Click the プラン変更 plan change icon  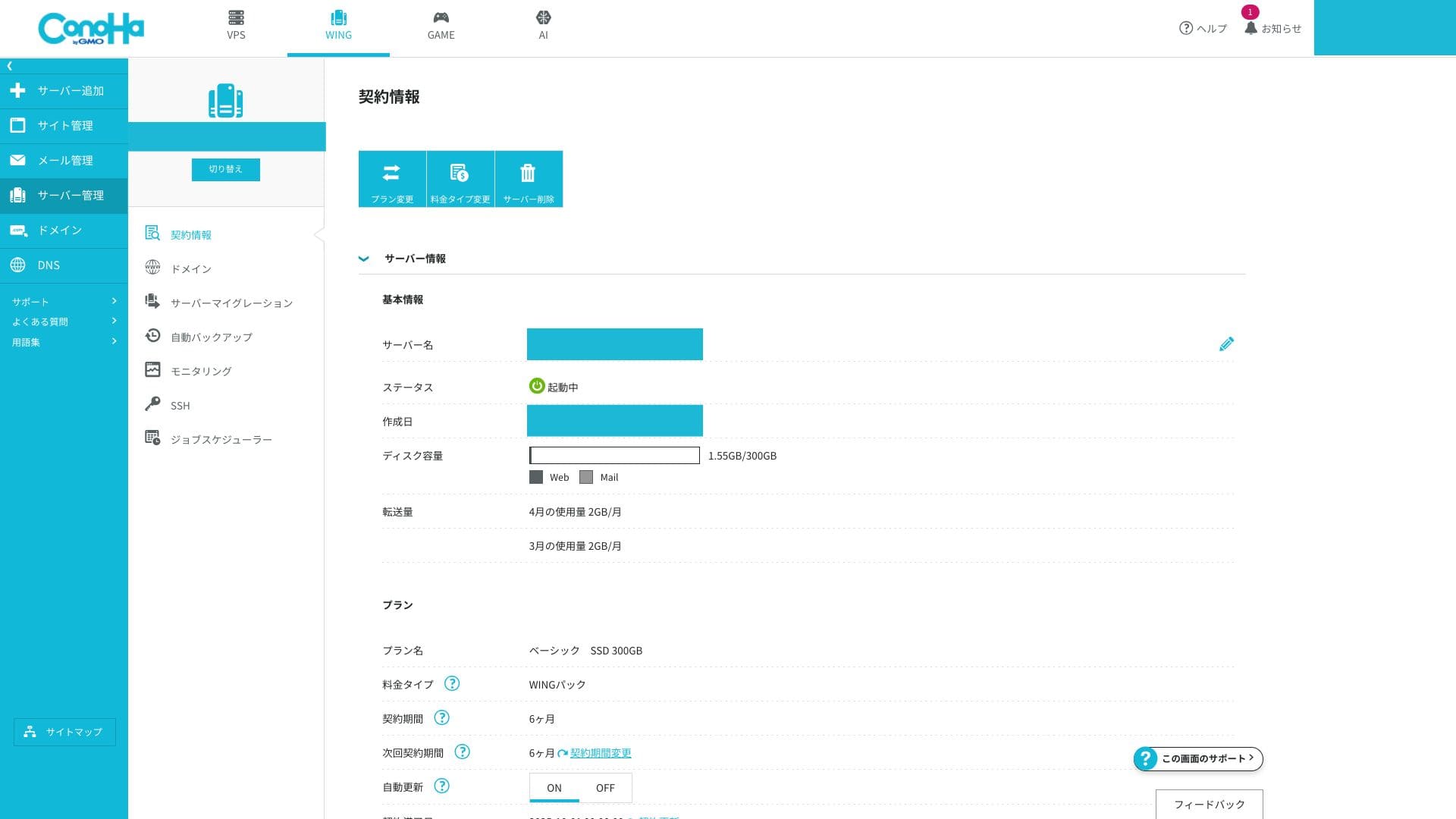coord(391,174)
